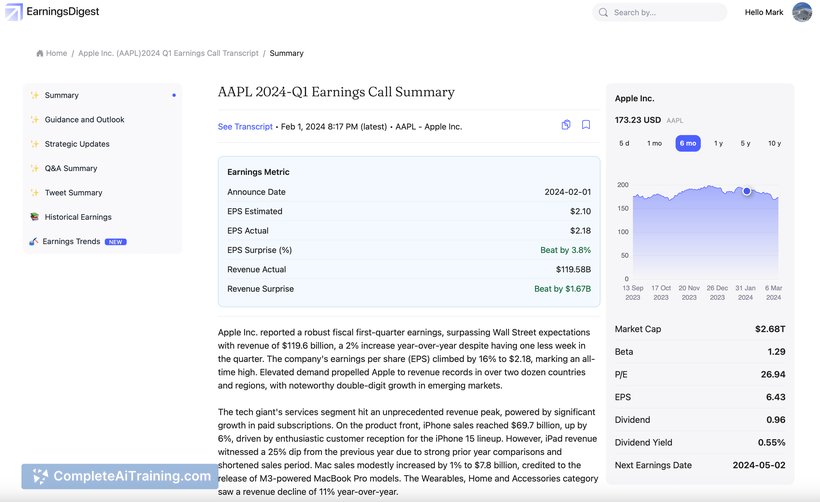Click Dividend Yield value 0.55%
The image size is (820, 502).
tap(772, 442)
